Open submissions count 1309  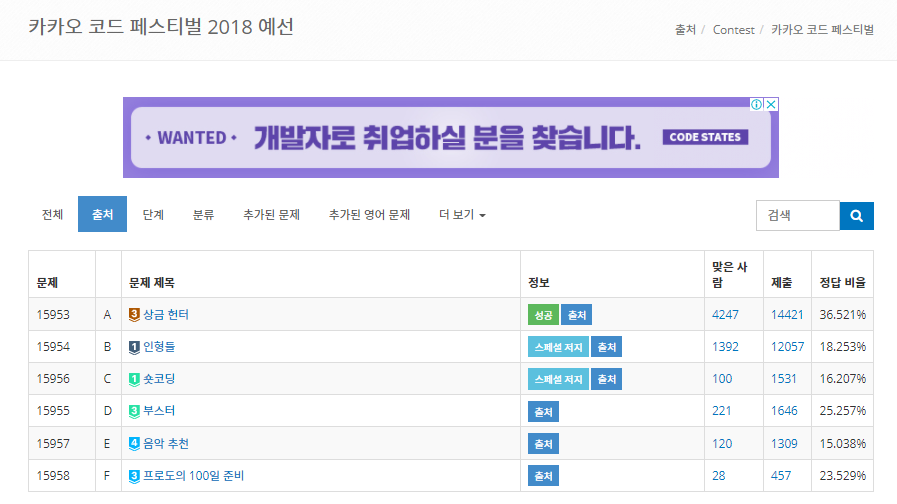(784, 443)
